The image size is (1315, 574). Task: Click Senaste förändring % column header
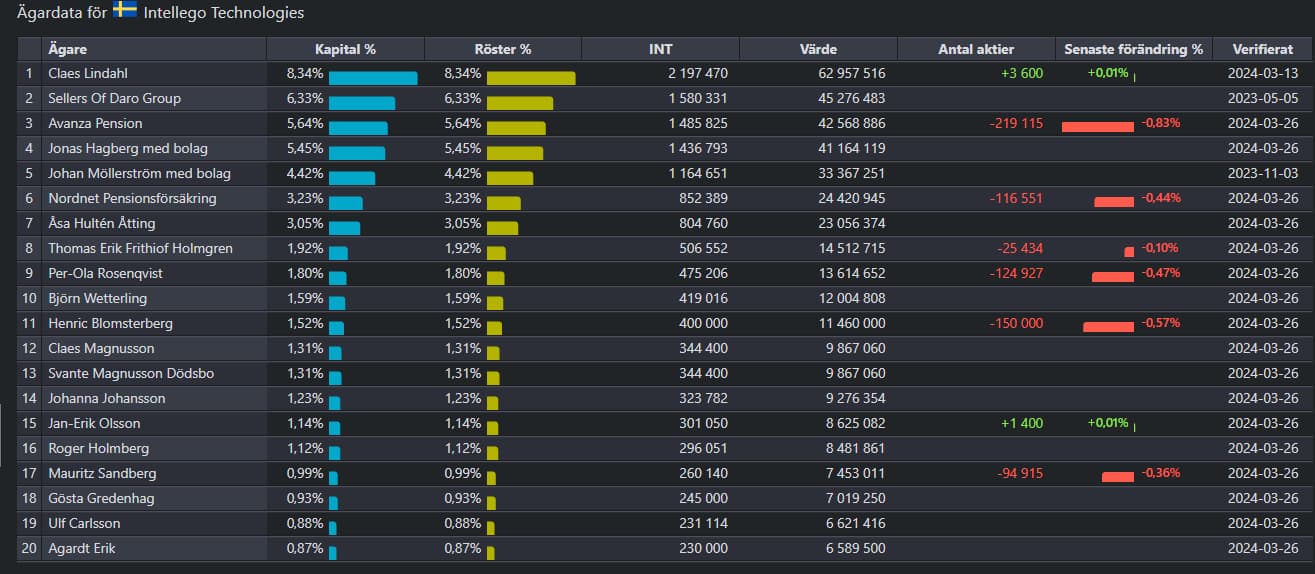point(1133,49)
